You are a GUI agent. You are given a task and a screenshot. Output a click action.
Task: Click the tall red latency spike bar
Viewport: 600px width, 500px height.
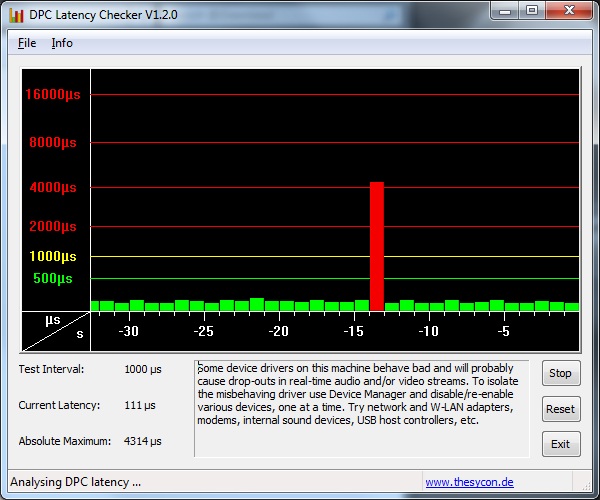[377, 245]
